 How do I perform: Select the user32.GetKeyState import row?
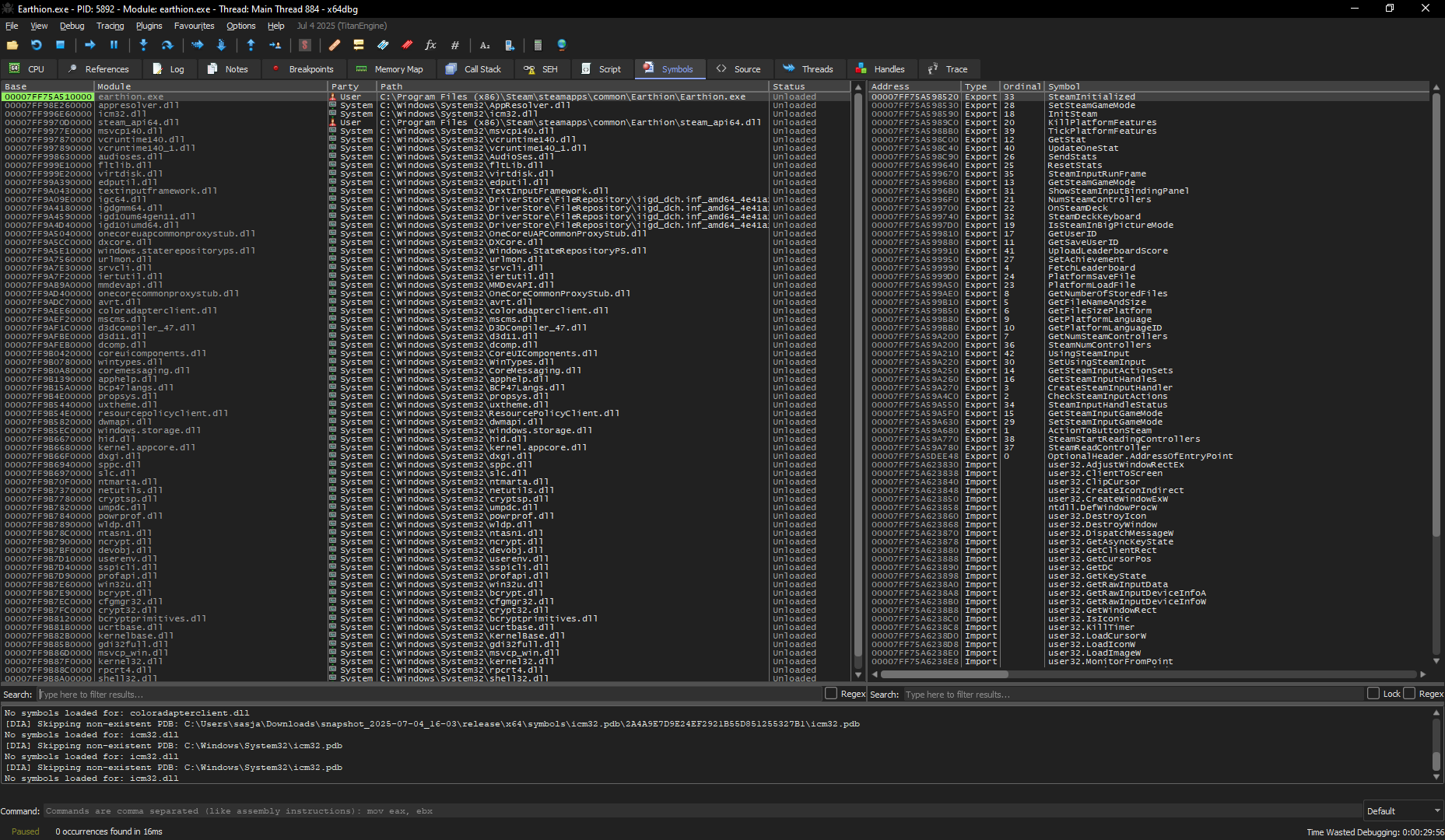click(x=1149, y=576)
